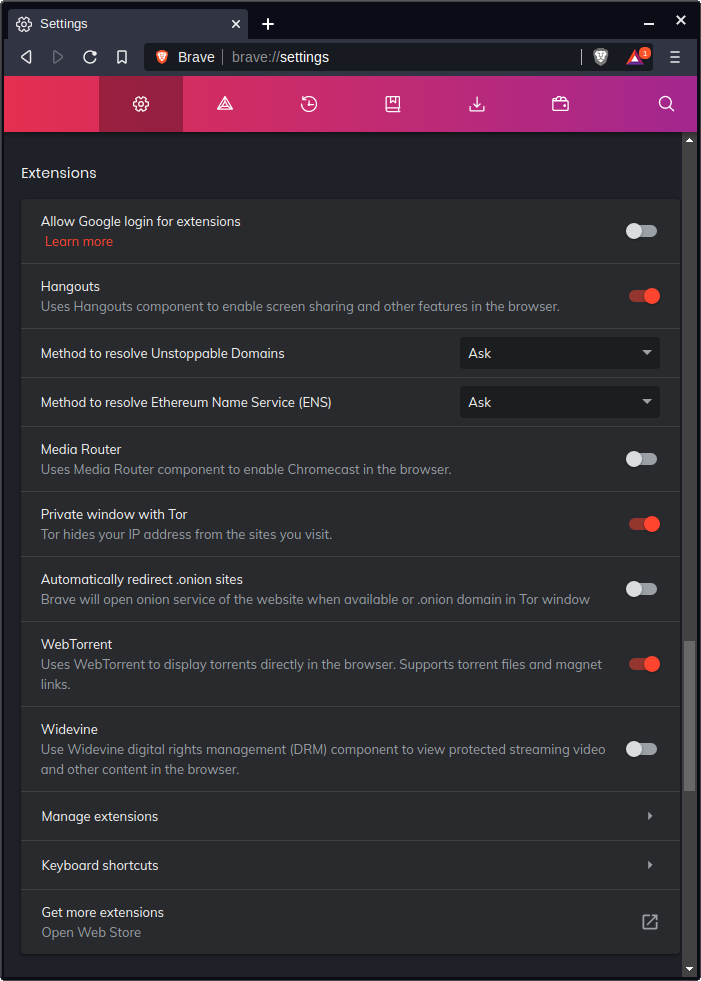The width and height of the screenshot is (701, 981).
Task: Open the History icon in settings navigation
Action: point(309,104)
